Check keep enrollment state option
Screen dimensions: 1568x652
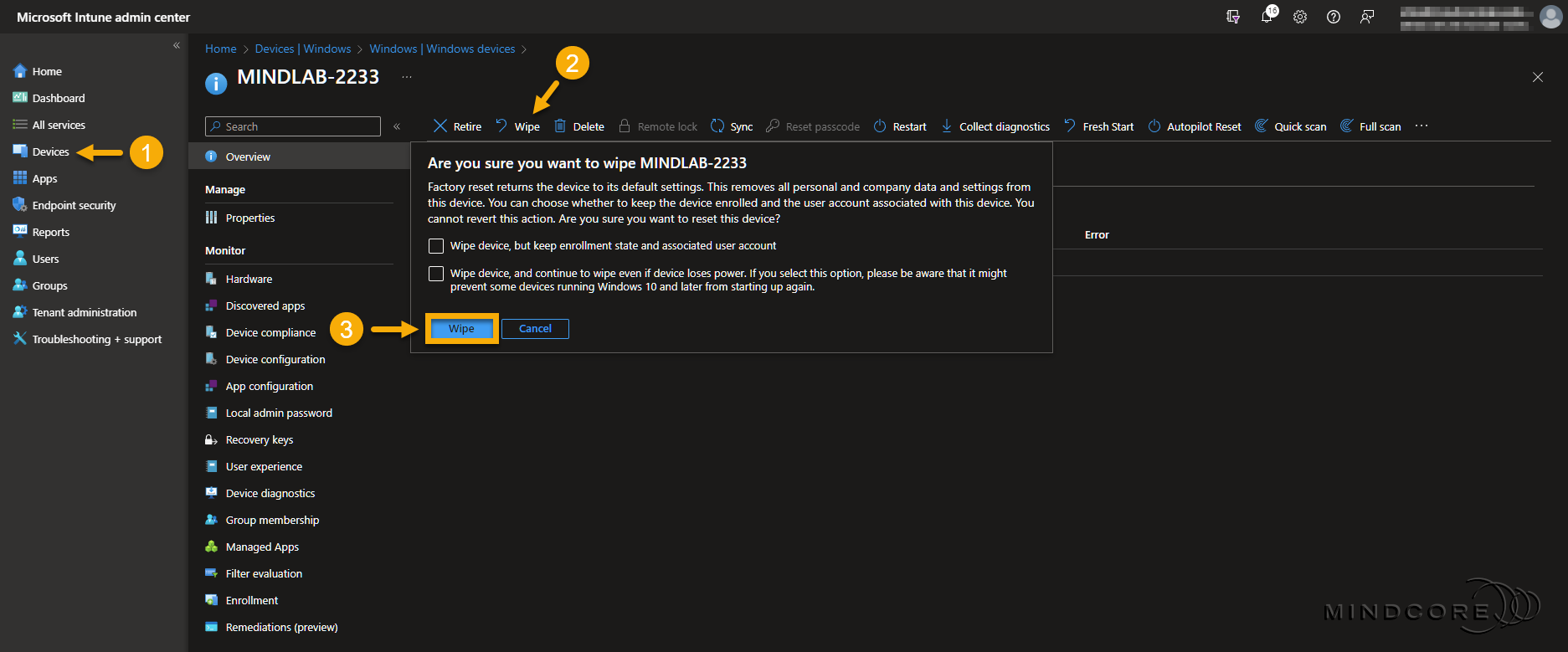click(x=436, y=246)
